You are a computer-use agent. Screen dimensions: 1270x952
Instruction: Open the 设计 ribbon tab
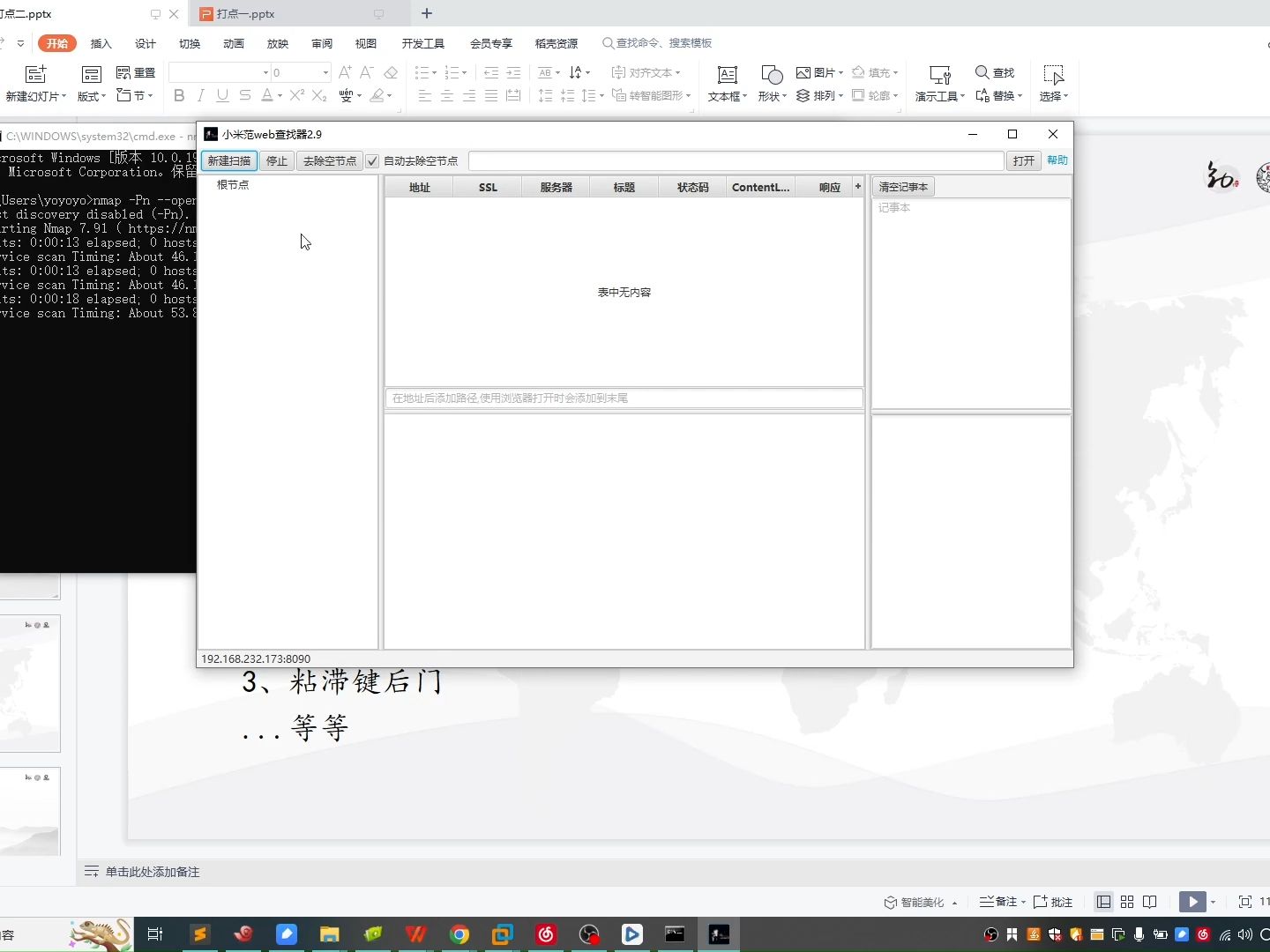tap(146, 43)
